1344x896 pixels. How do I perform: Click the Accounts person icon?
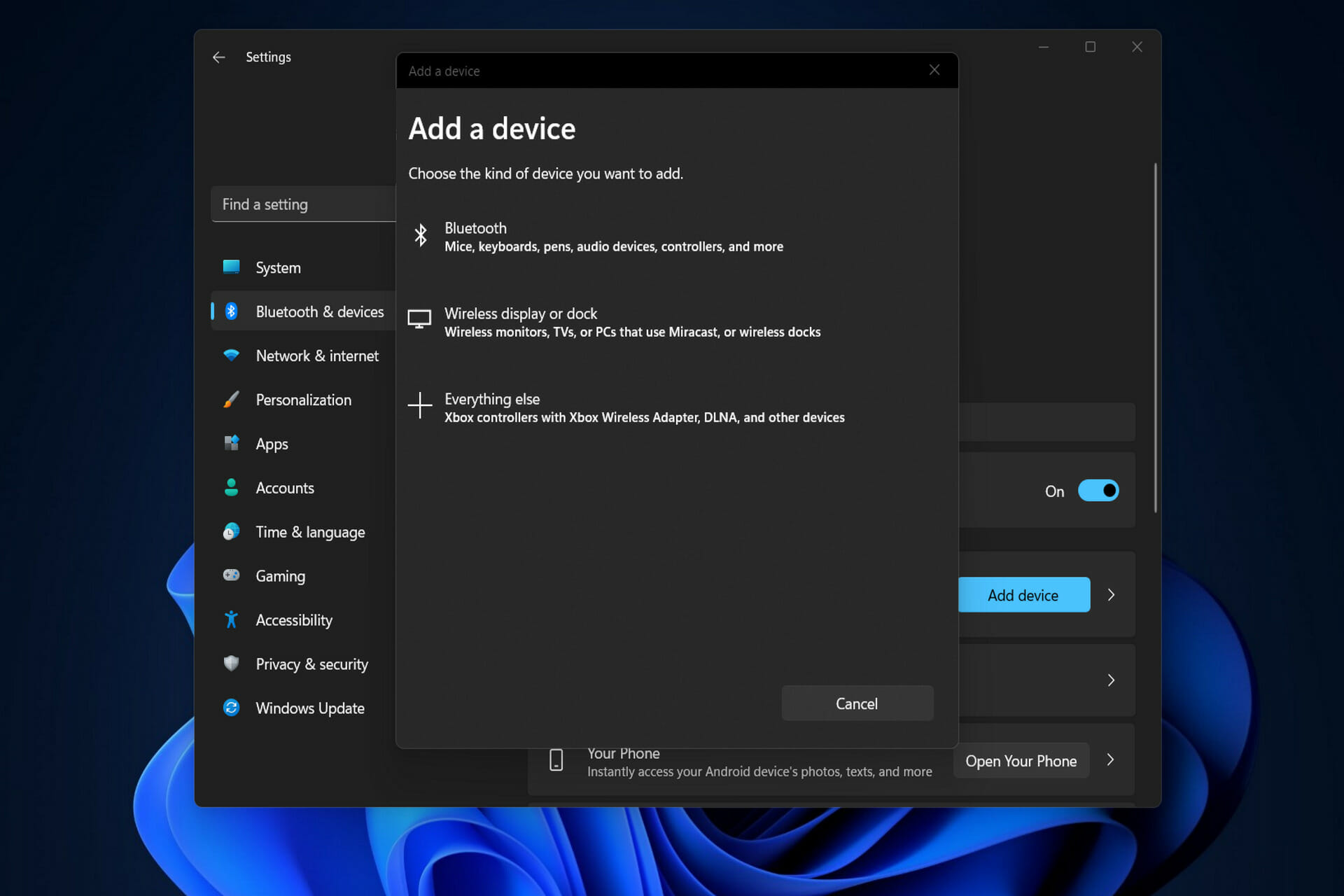pos(231,487)
